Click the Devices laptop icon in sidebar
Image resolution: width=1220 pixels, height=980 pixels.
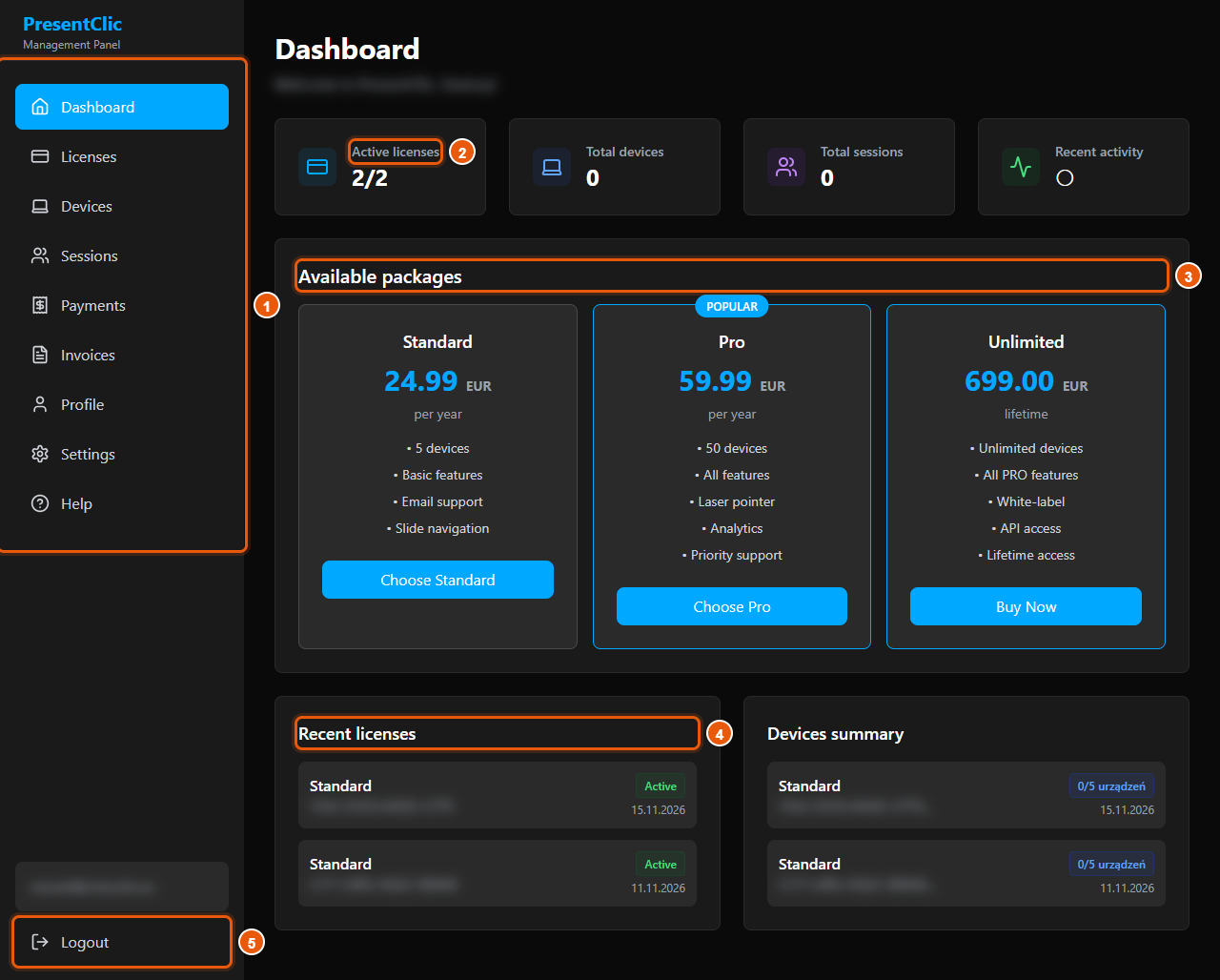click(40, 206)
